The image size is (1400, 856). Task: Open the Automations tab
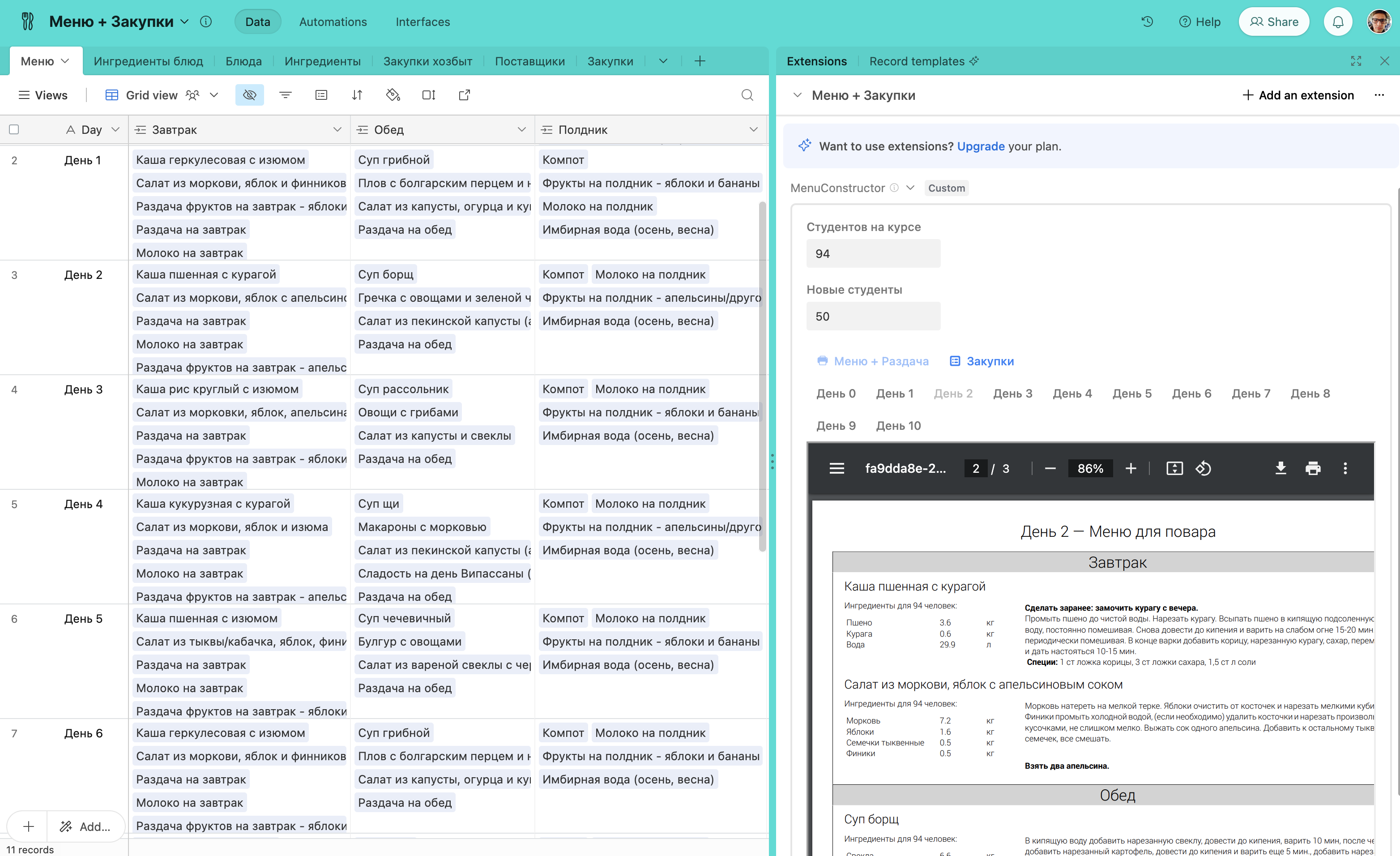click(x=333, y=21)
